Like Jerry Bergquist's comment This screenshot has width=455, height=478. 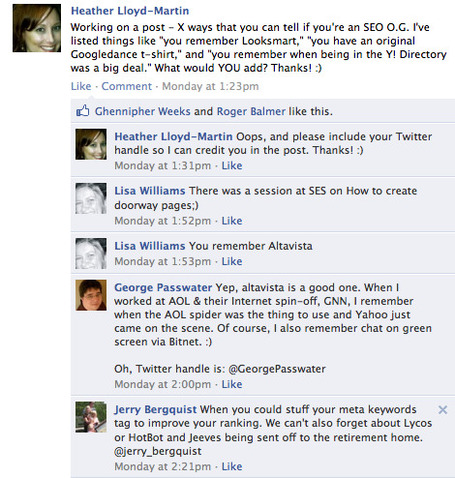232,466
